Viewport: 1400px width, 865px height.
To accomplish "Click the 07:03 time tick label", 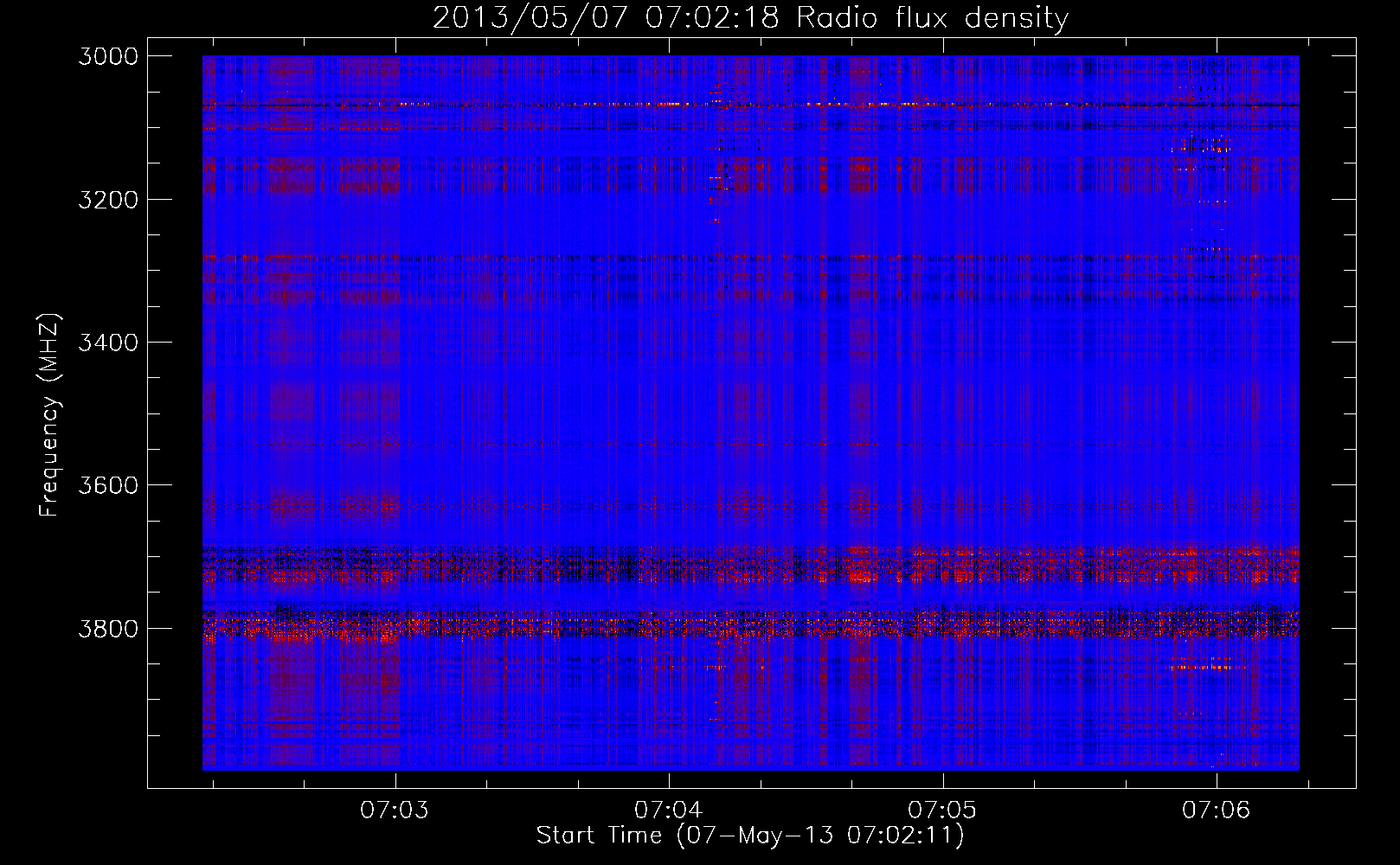I will (x=395, y=810).
